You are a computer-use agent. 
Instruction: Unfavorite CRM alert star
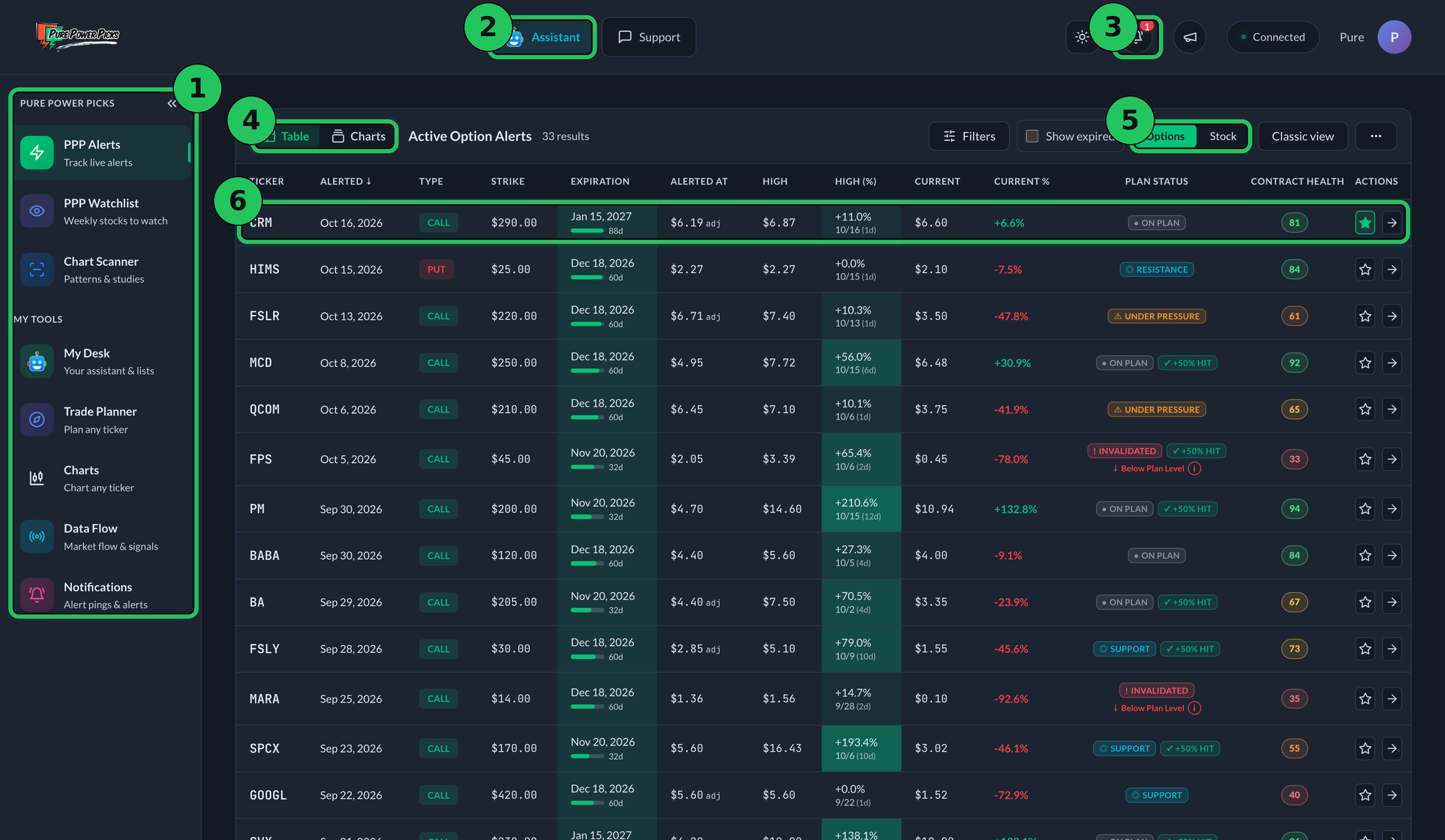[1365, 222]
